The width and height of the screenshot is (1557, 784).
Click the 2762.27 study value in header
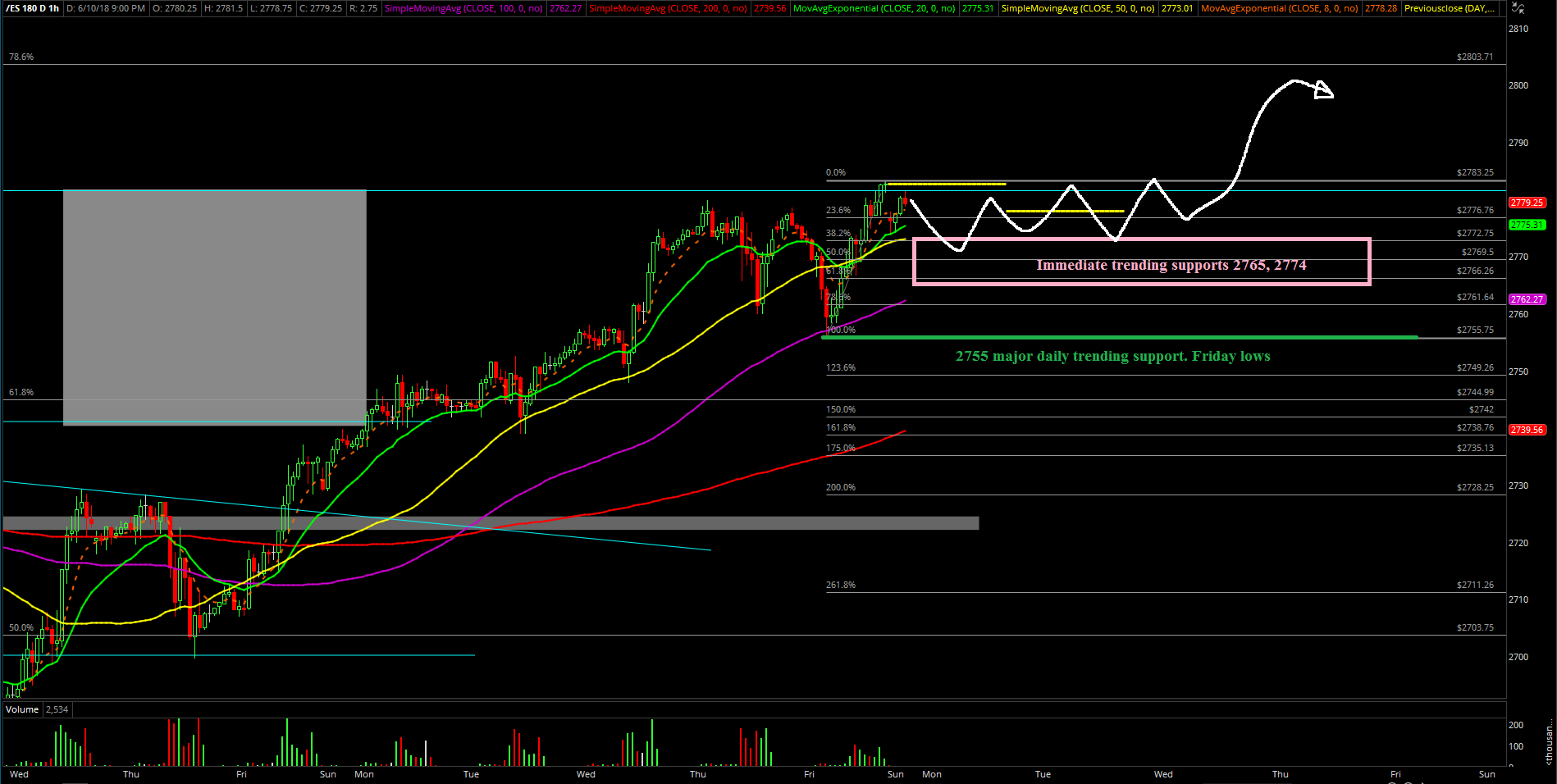point(565,8)
